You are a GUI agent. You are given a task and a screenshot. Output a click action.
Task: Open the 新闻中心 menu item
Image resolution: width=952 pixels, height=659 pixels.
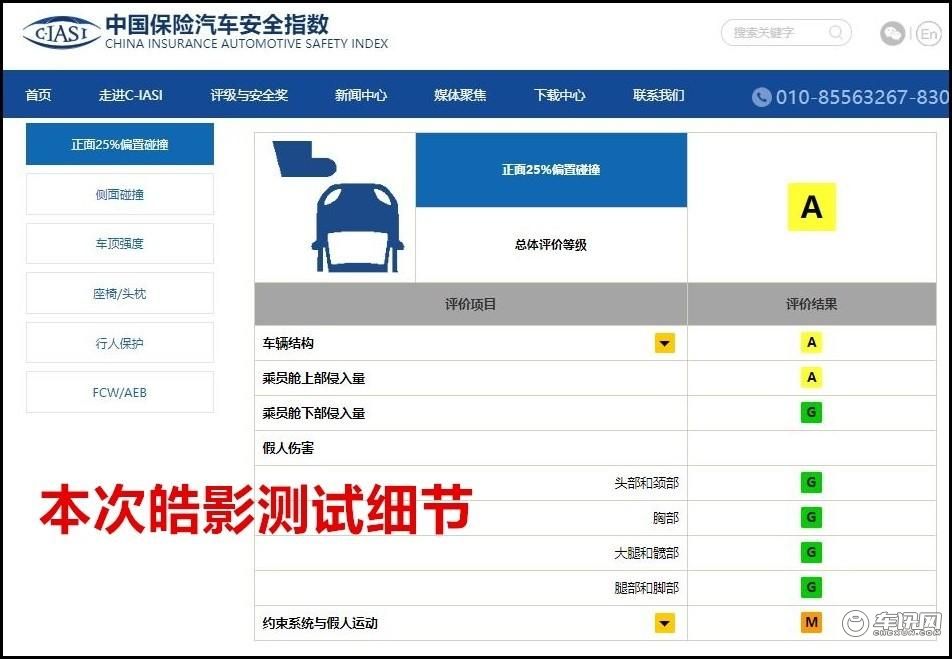coord(361,95)
